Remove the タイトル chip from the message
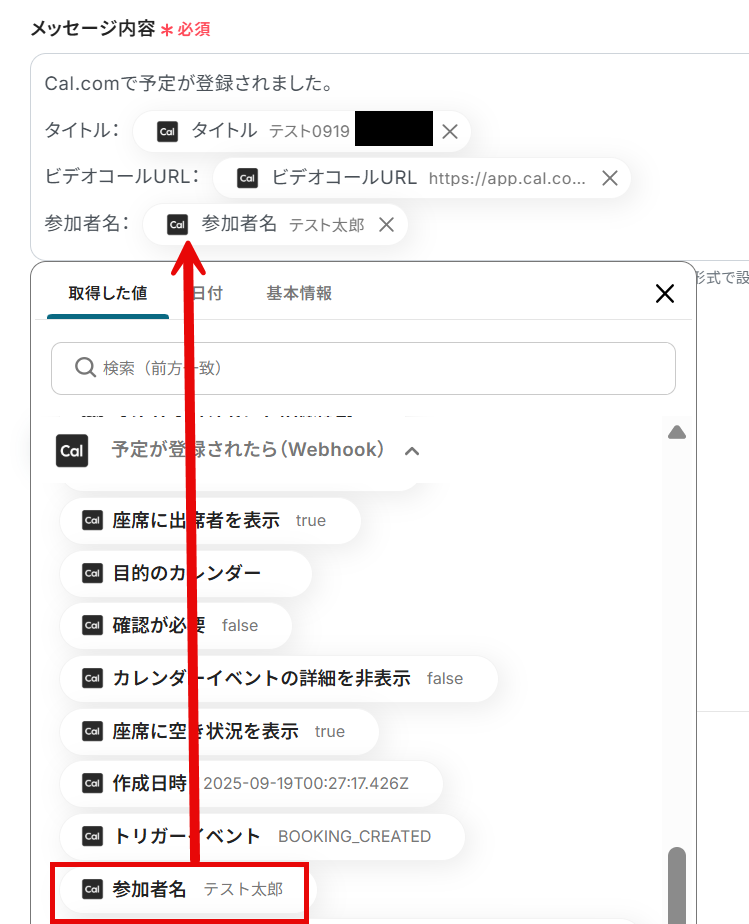Screen dimensions: 749x924 coord(450,131)
